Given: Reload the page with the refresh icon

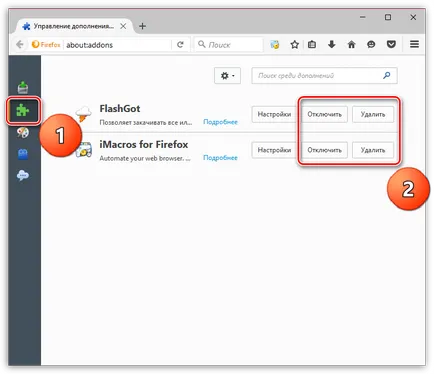Looking at the screenshot, I should [x=180, y=44].
